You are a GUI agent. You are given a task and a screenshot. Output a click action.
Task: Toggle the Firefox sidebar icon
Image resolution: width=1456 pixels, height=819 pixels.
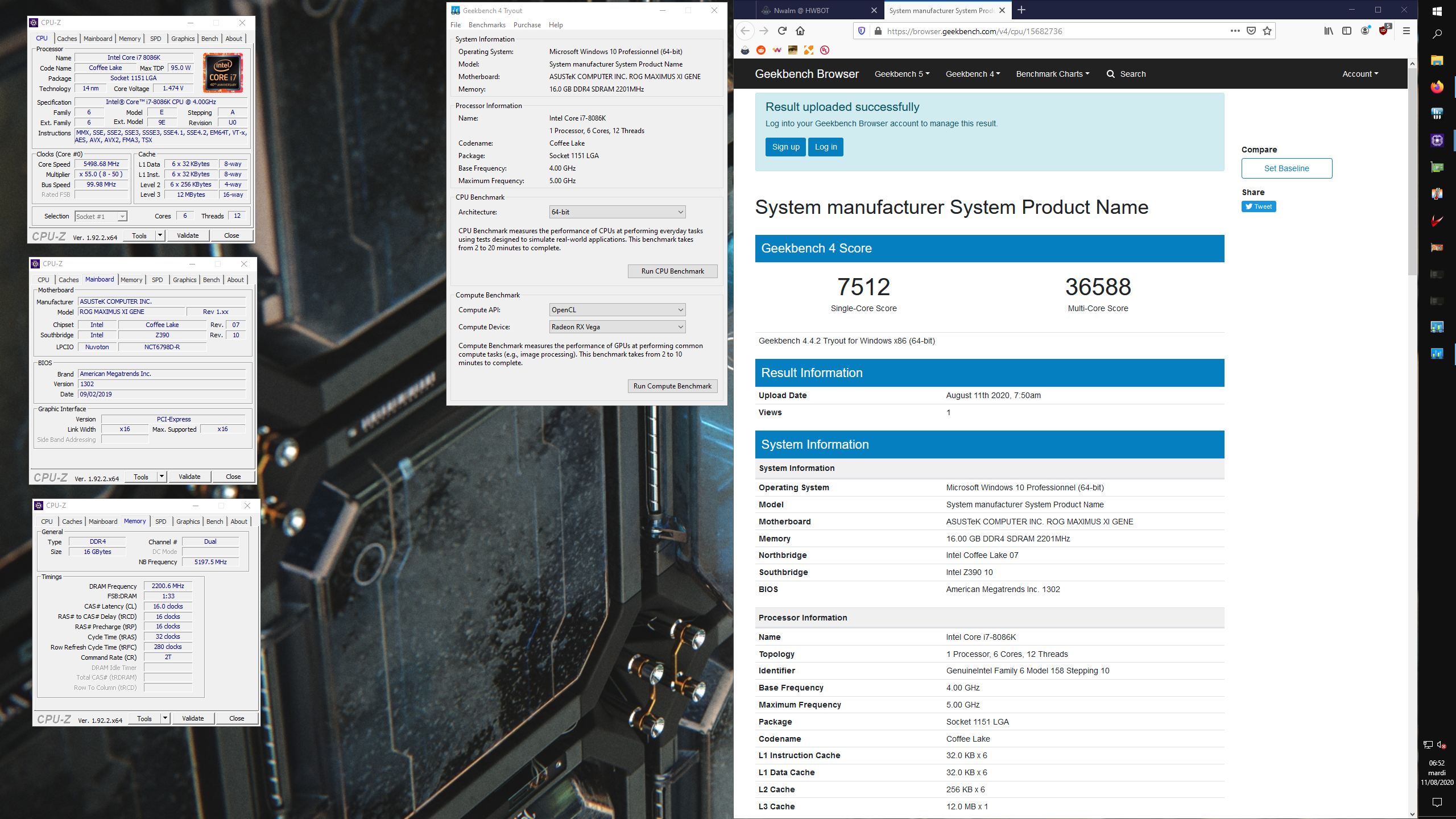[x=1347, y=31]
